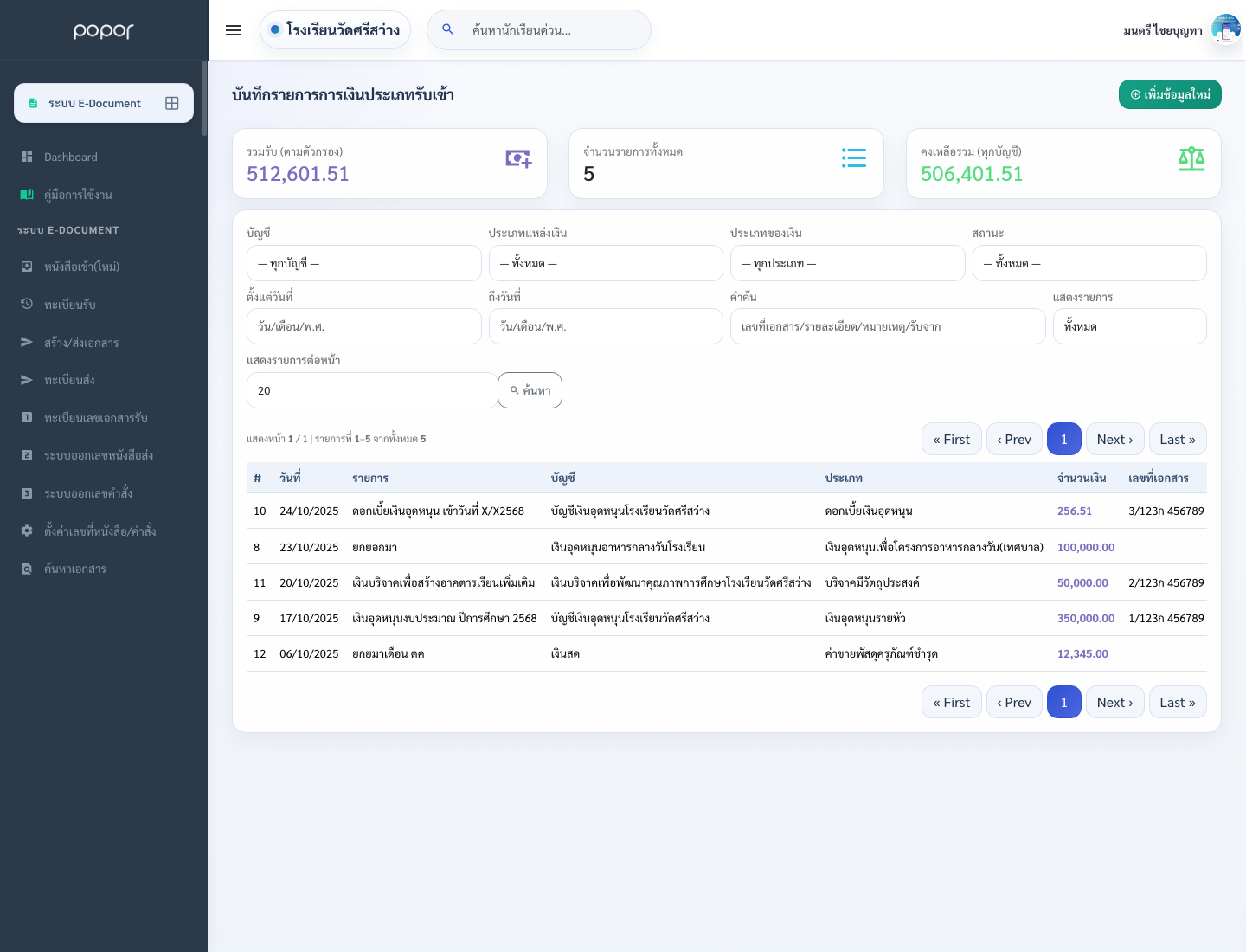Click the สร้าง/ส่งเอกสาร send icon
The height and width of the screenshot is (952, 1246).
click(x=27, y=342)
